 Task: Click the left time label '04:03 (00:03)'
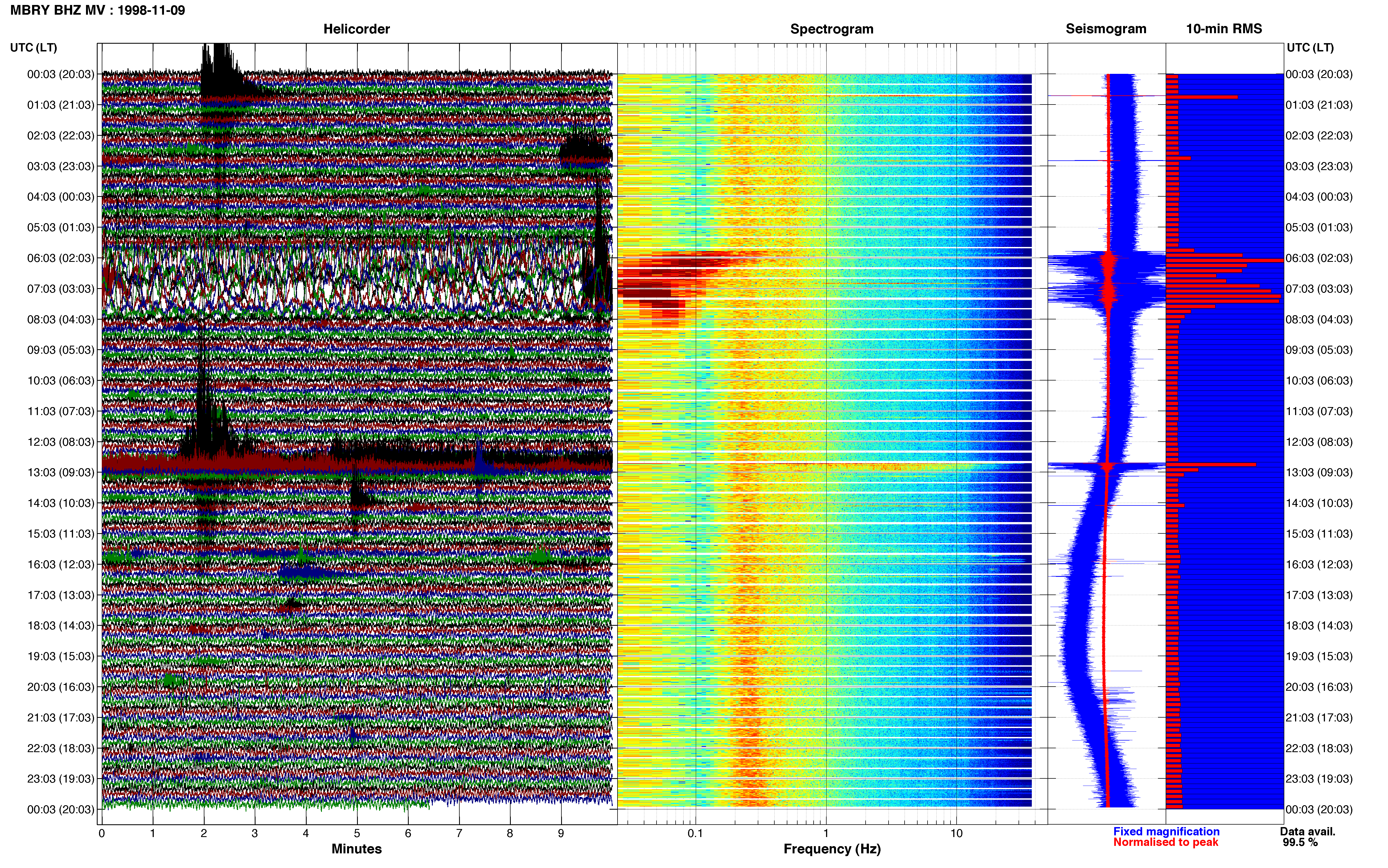pyautogui.click(x=61, y=197)
